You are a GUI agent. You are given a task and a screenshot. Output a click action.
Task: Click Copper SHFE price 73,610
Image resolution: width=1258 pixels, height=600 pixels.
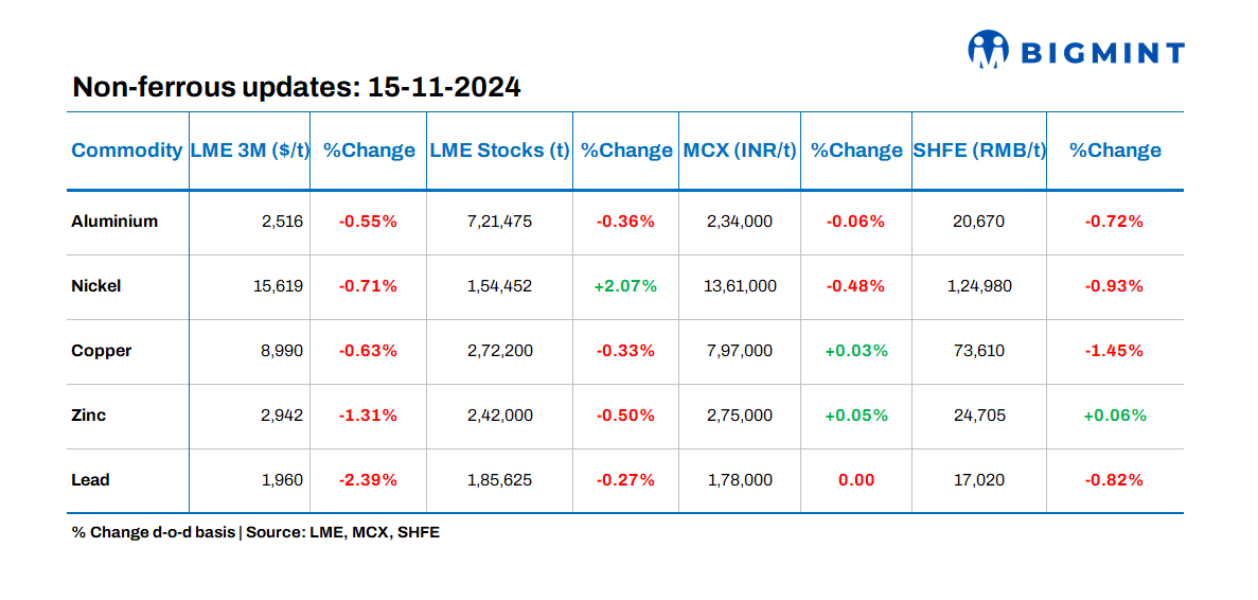[x=979, y=351]
